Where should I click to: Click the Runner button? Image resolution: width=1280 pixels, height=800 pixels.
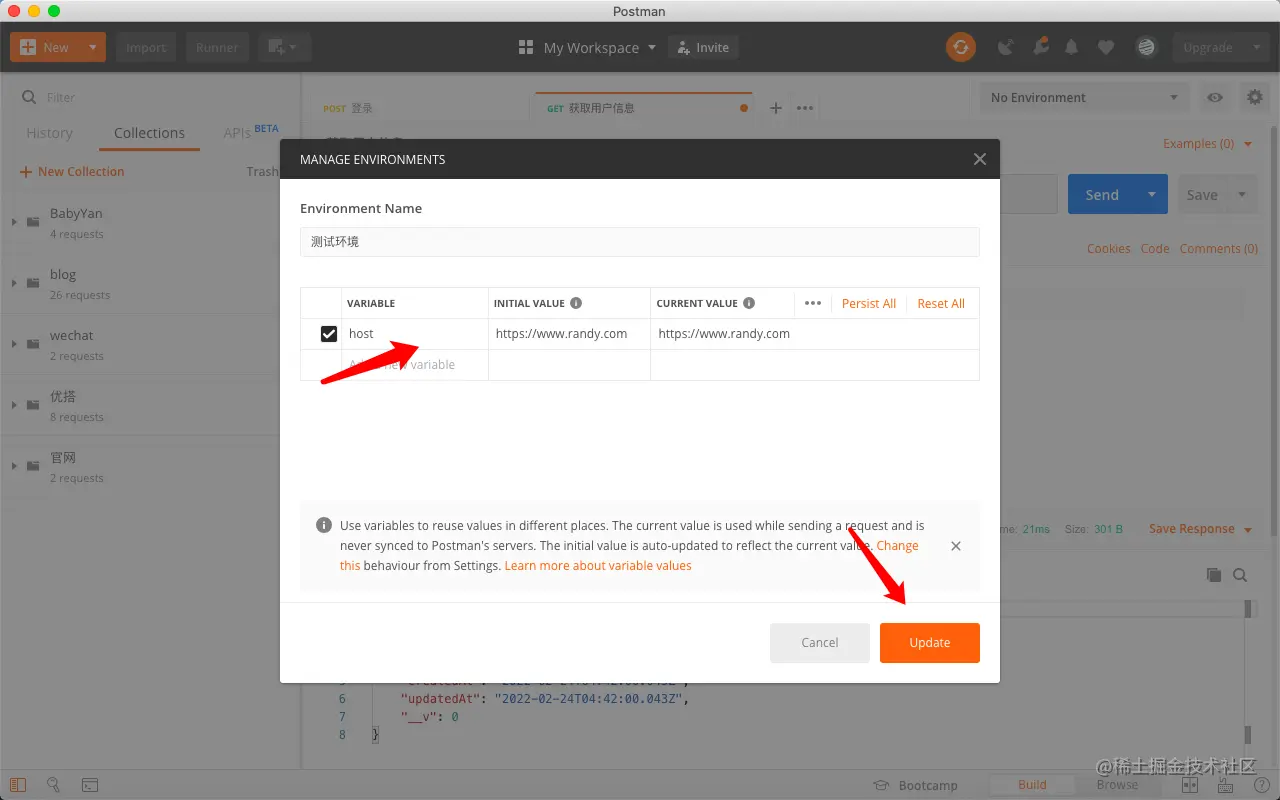pyautogui.click(x=217, y=47)
